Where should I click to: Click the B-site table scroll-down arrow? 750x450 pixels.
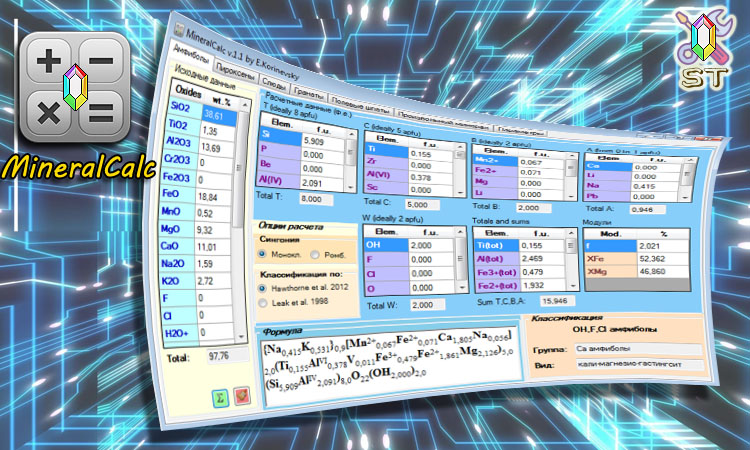(x=572, y=196)
